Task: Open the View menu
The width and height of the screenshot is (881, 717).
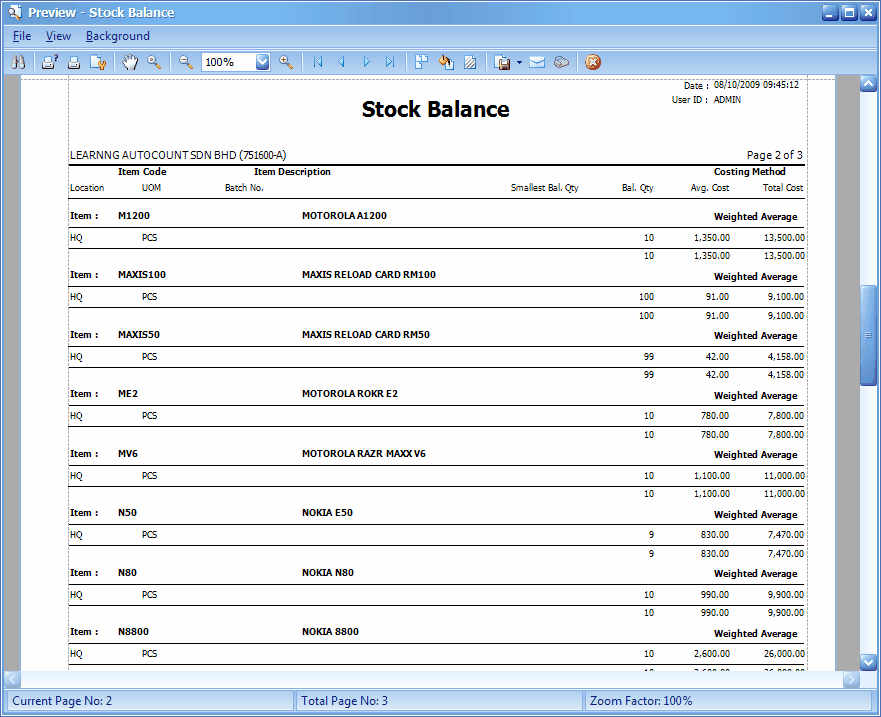Action: click(x=58, y=36)
